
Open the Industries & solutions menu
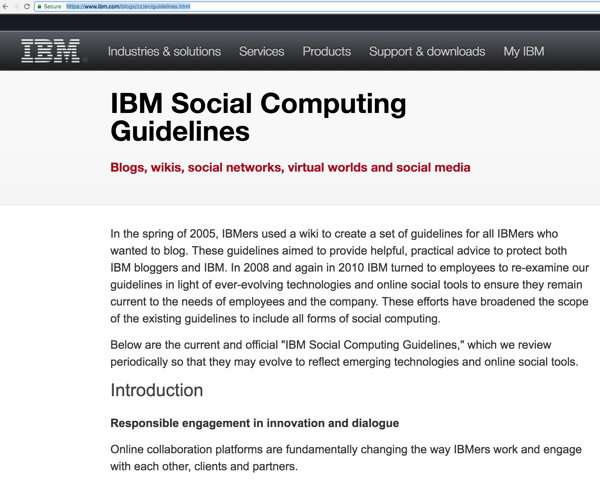click(164, 51)
